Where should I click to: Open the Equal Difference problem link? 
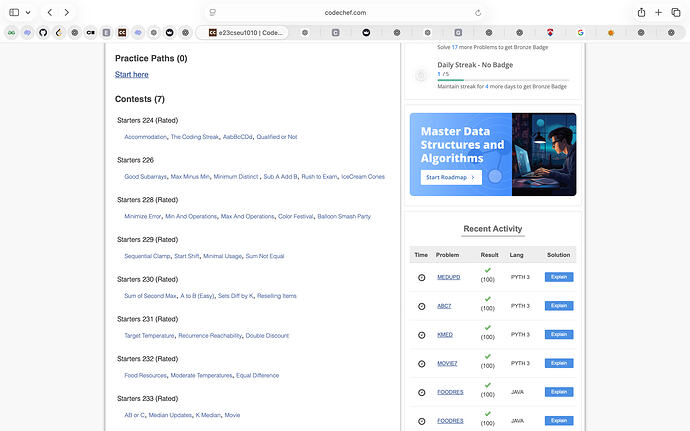257,376
